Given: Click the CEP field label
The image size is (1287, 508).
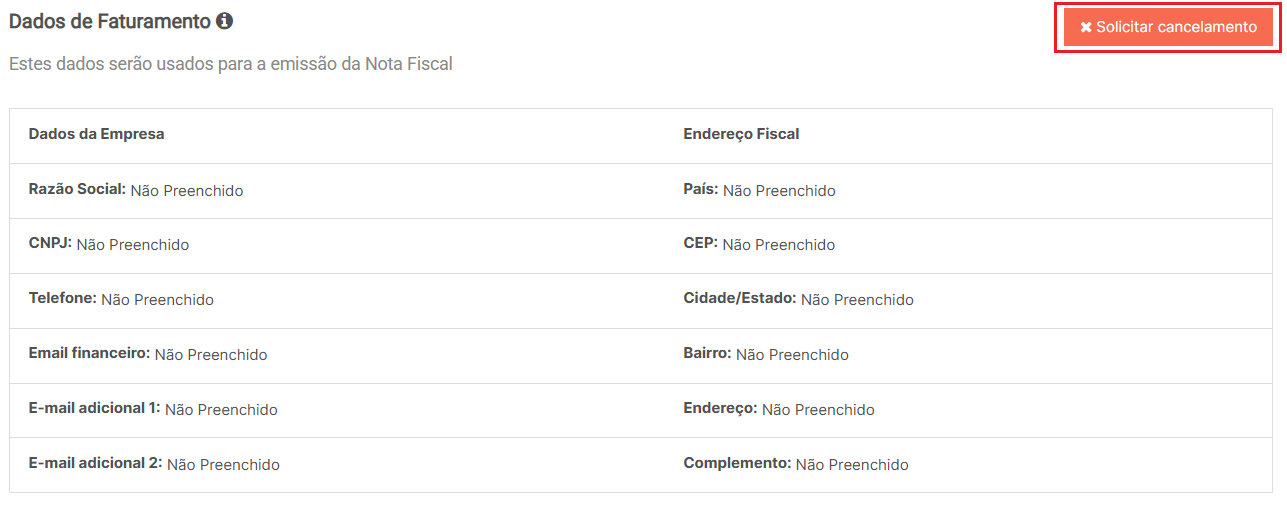Looking at the screenshot, I should click(700, 244).
